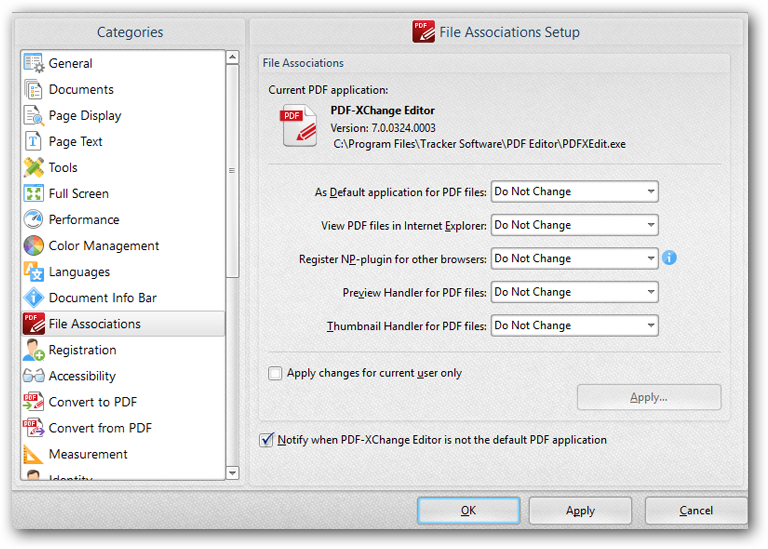Select the Convert from PDF category
The image size is (768, 549).
(x=123, y=428)
